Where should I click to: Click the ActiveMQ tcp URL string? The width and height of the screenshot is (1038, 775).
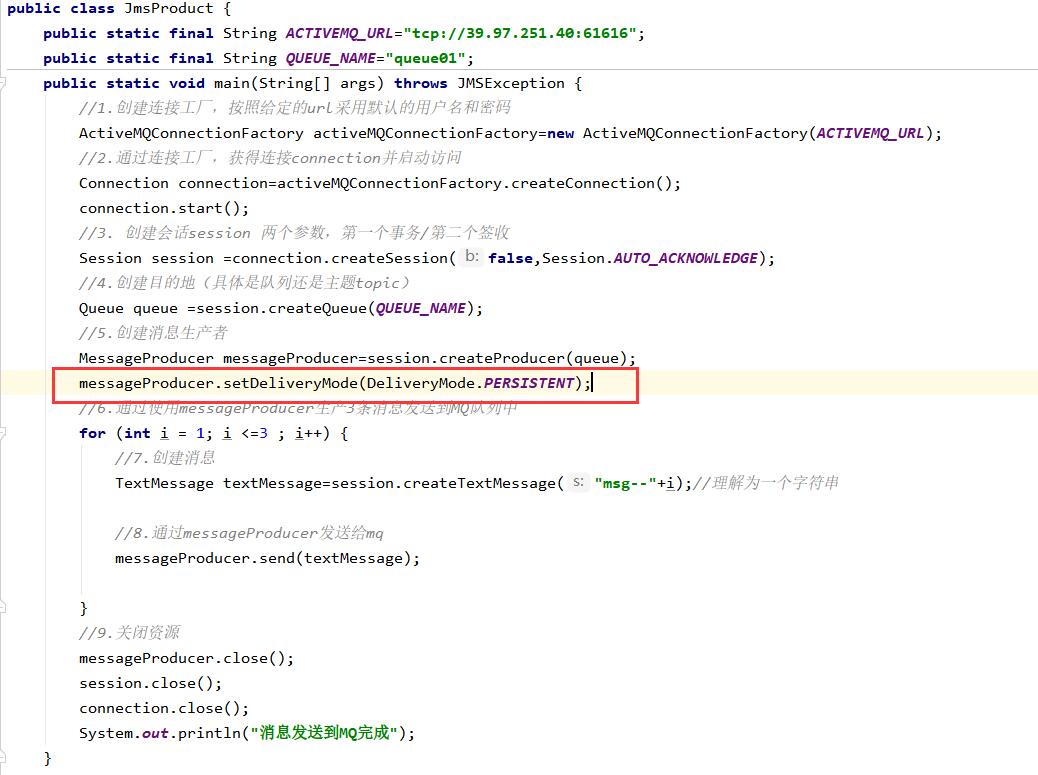pos(520,33)
